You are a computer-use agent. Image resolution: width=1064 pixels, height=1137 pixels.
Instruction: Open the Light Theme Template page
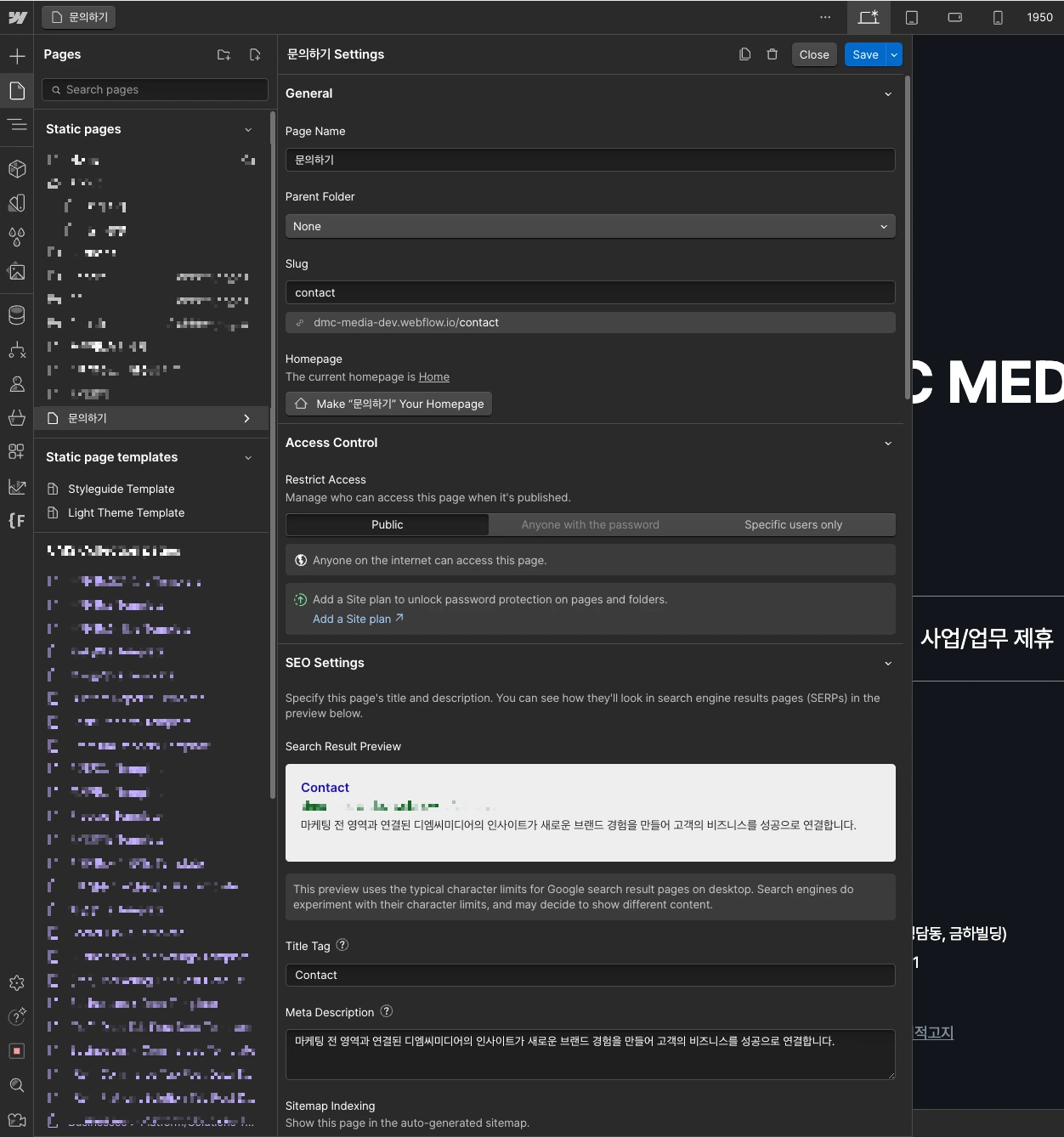pos(126,512)
